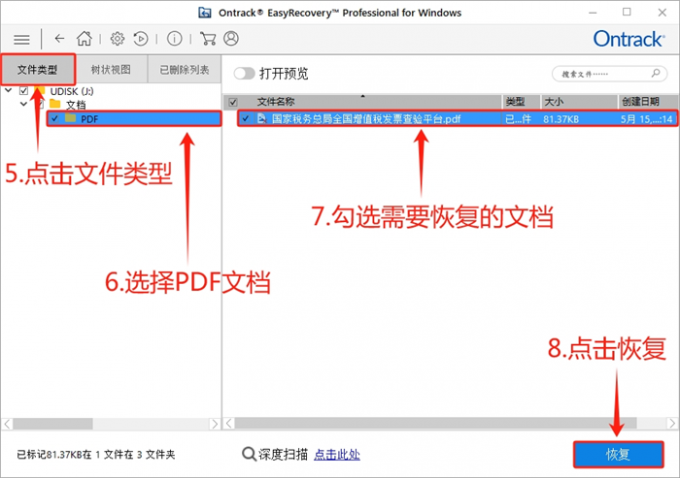Click the search magnifier icon
The height and width of the screenshot is (478, 680).
click(656, 73)
